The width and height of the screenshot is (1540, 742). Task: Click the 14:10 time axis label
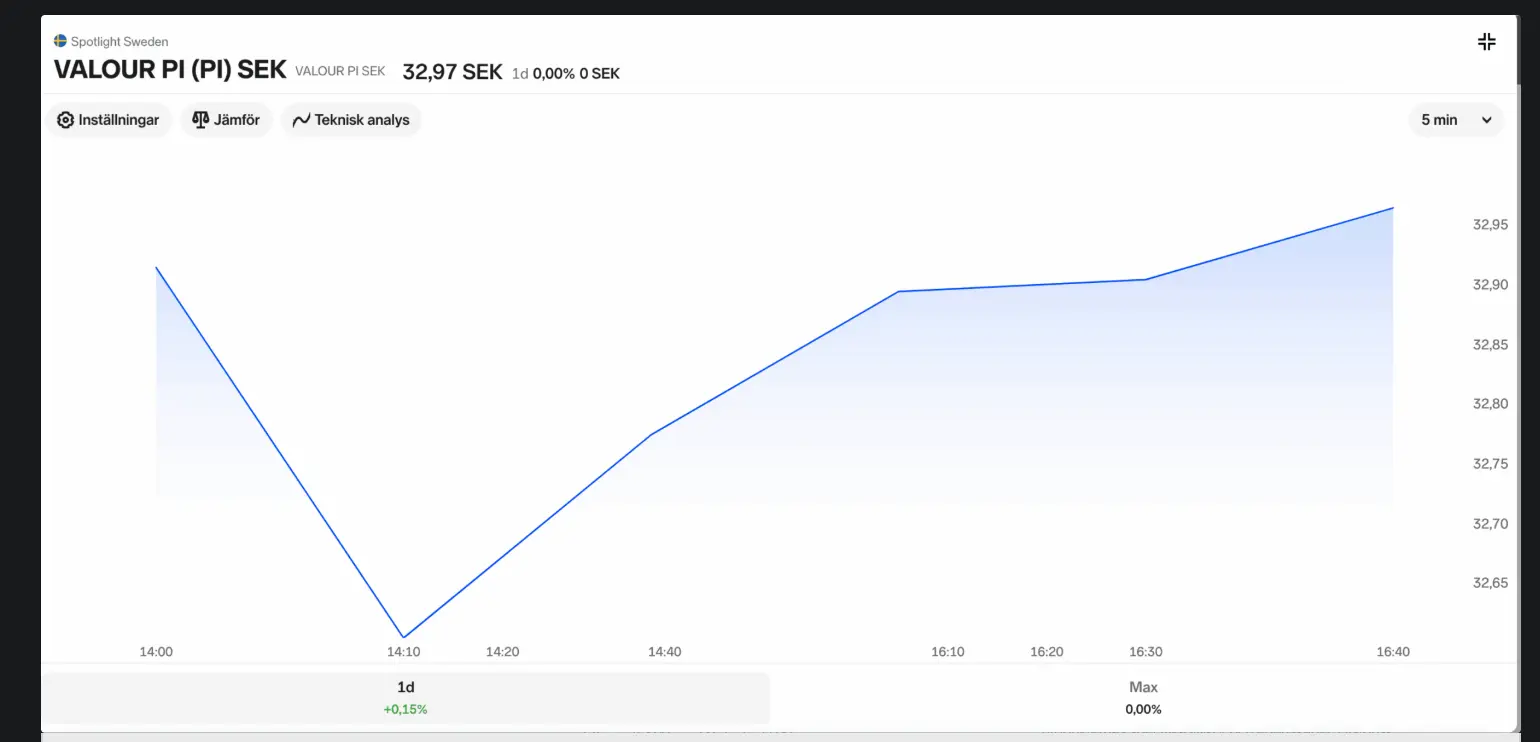[404, 652]
